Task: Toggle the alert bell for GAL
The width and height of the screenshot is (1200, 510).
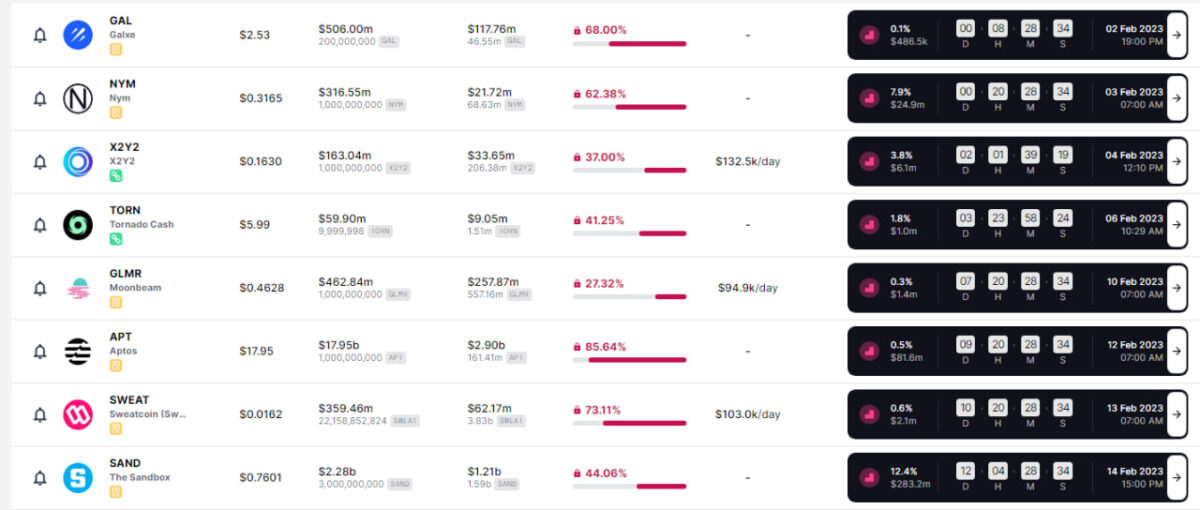Action: tap(40, 36)
